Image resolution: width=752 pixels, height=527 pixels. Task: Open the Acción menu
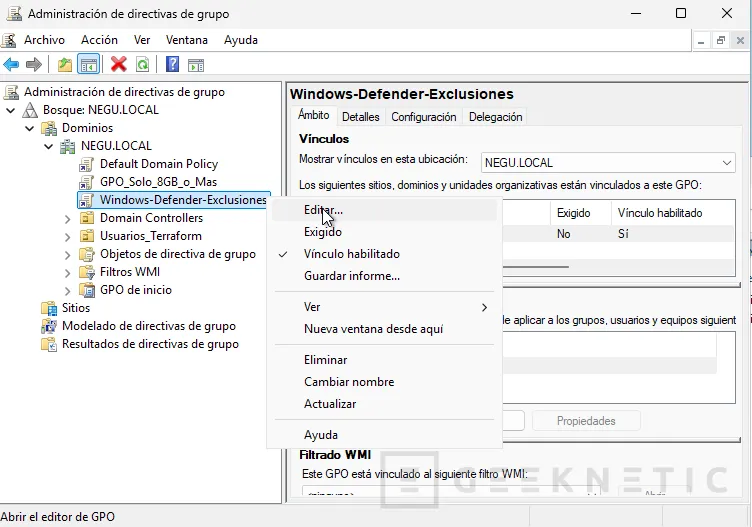point(99,40)
